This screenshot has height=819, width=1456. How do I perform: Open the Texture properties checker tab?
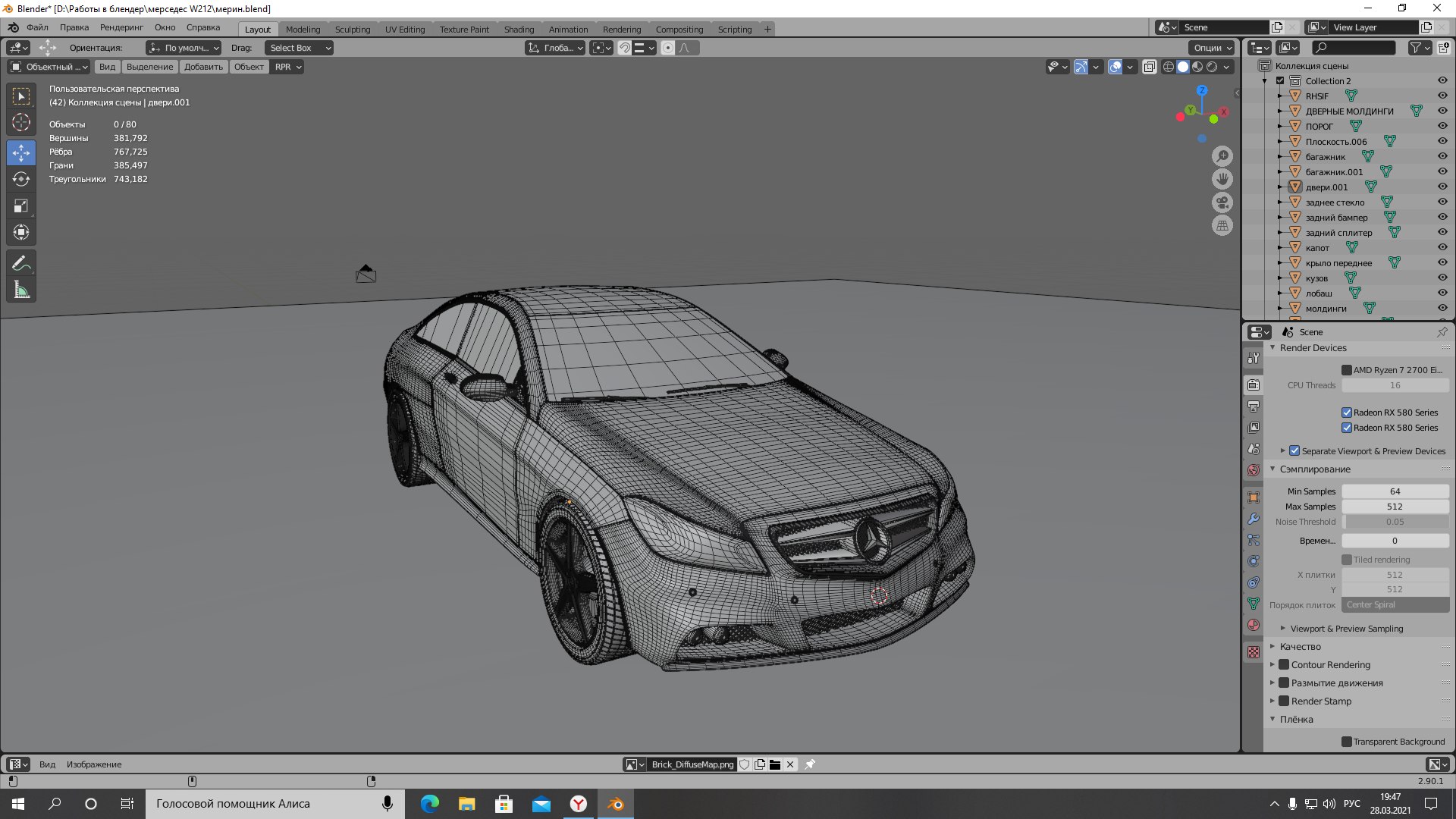coord(1254,652)
